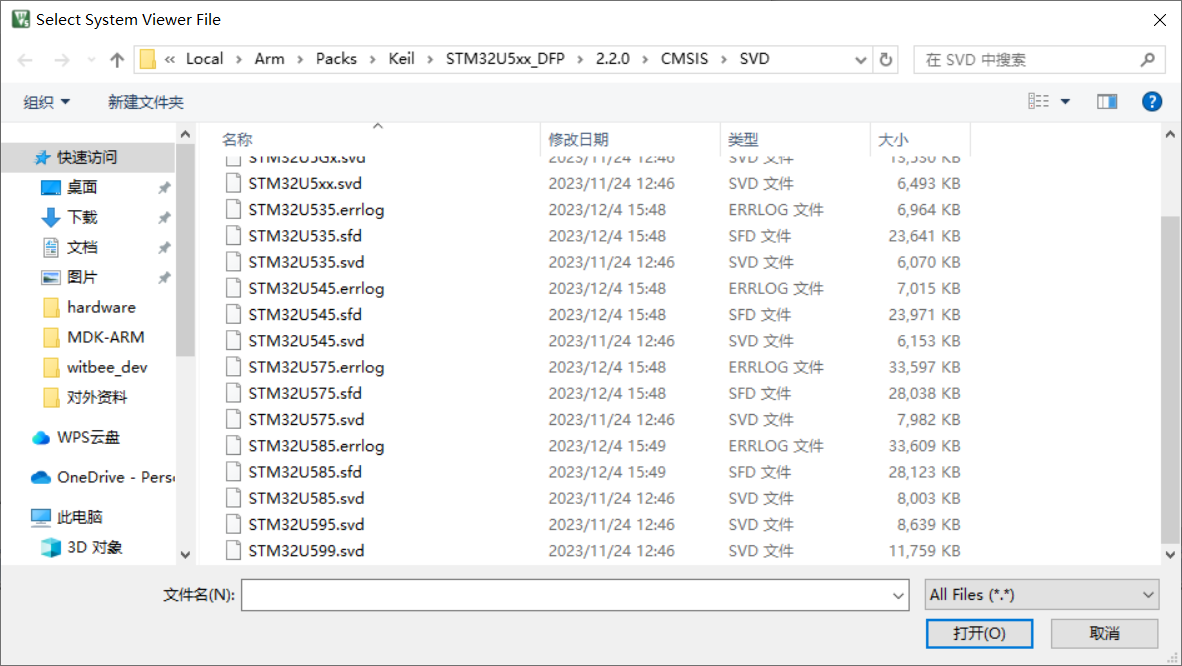
Task: Navigate to Keil via the breadcrumb
Action: (x=401, y=59)
